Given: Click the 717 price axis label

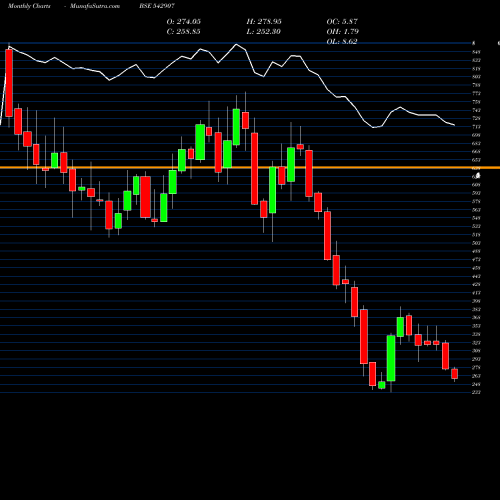Looking at the screenshot, I should coord(477,127).
